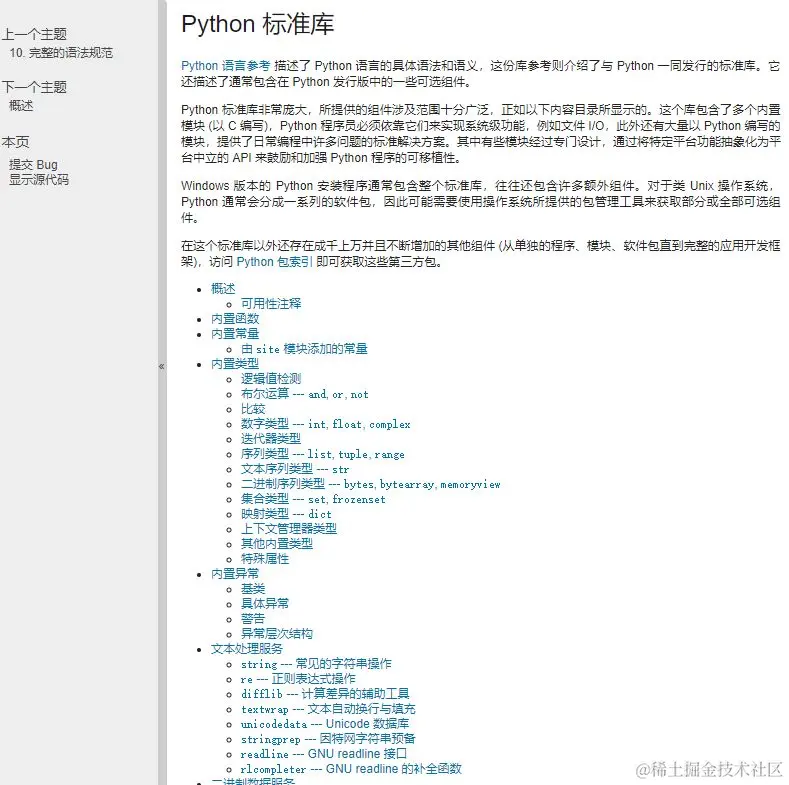
Task: Go to 内置异常 section
Action: (235, 574)
